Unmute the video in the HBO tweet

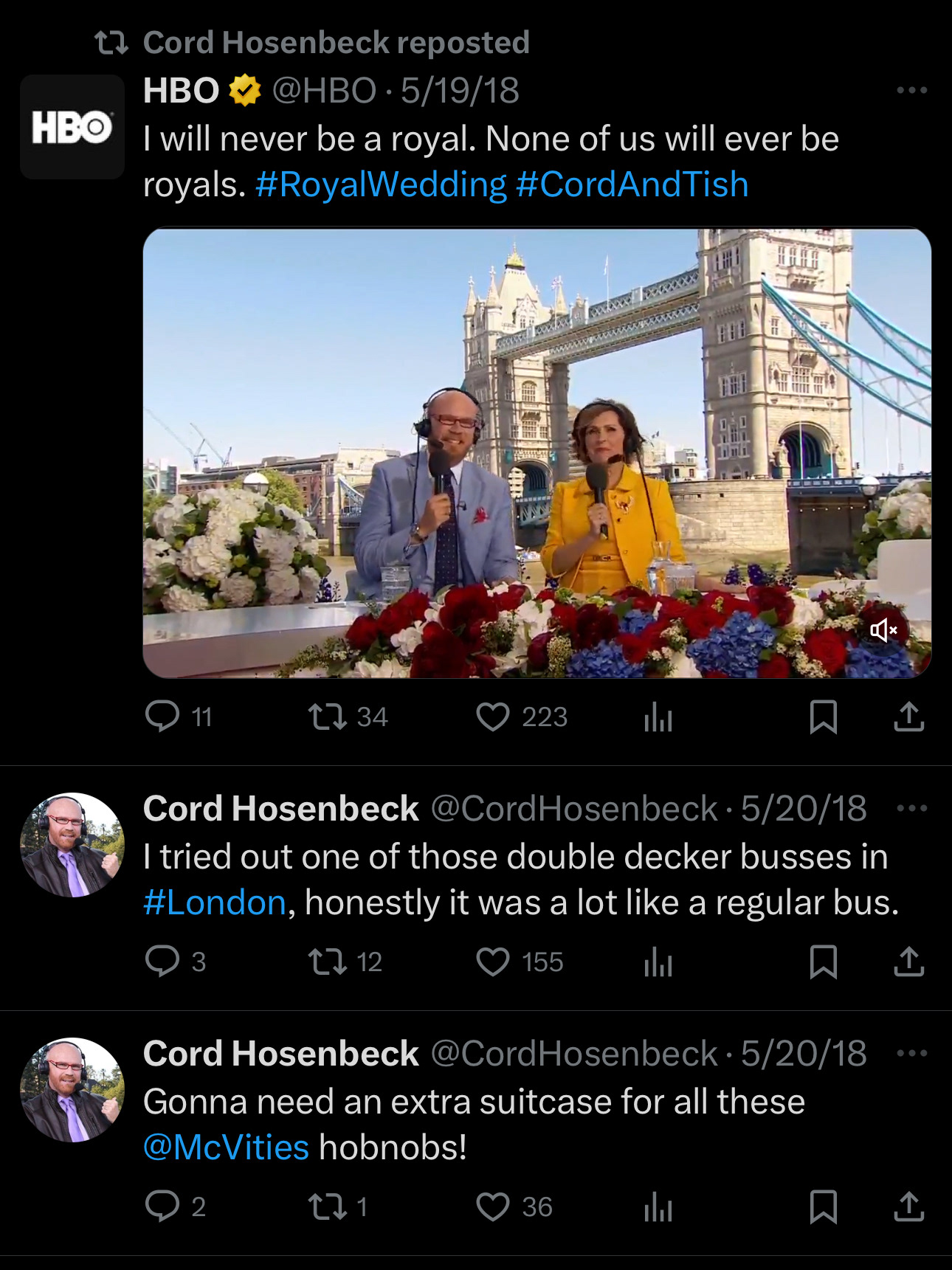coord(883,630)
